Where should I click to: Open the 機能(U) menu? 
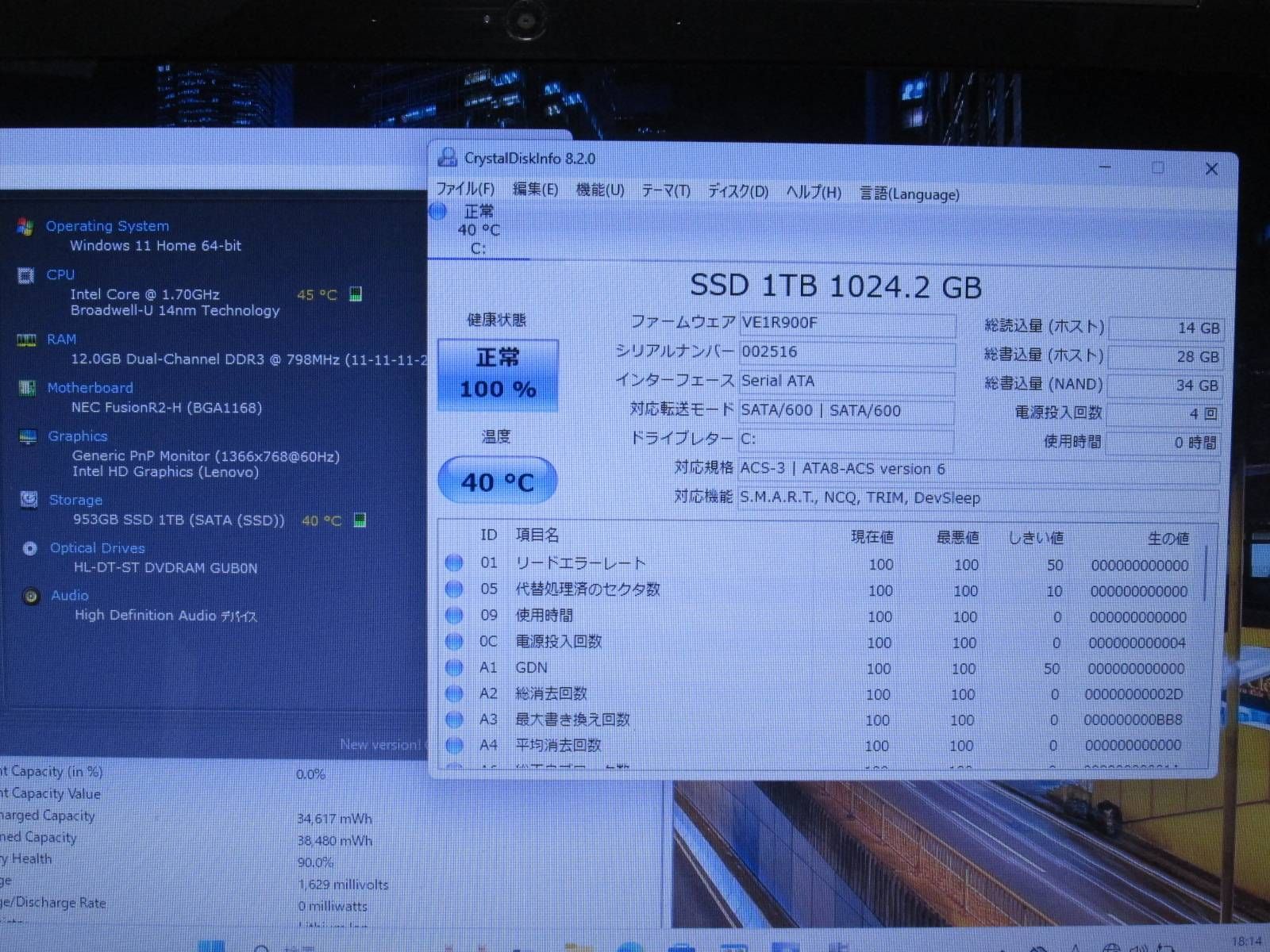click(600, 190)
